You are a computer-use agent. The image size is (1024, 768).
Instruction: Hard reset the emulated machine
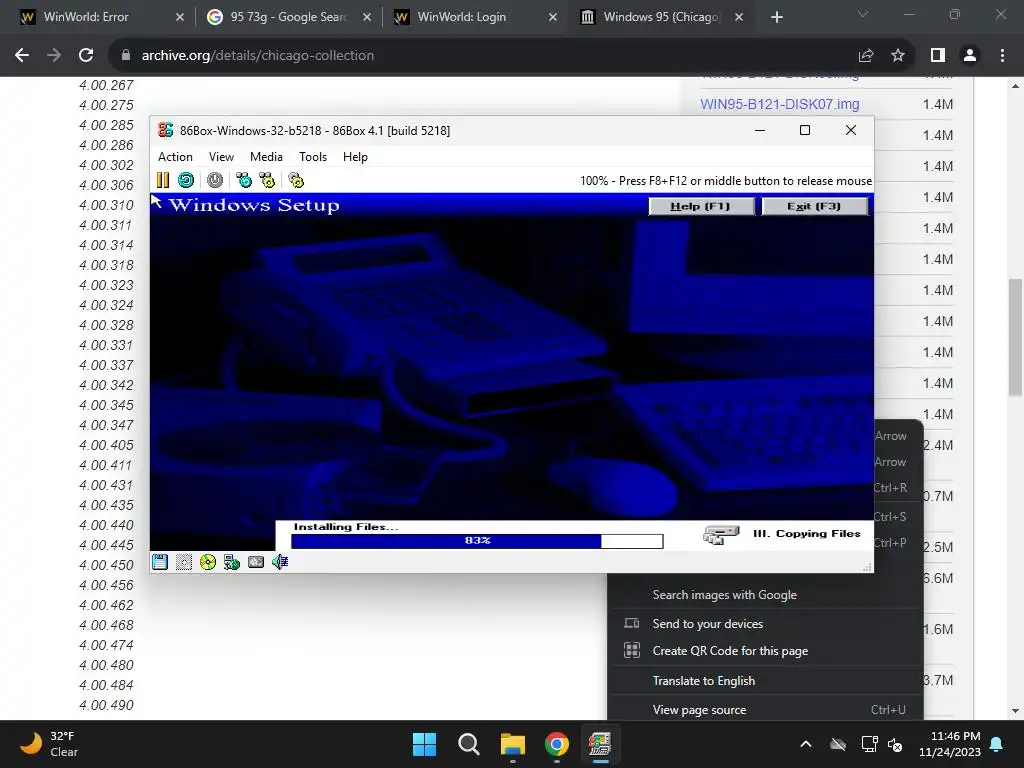coord(186,180)
